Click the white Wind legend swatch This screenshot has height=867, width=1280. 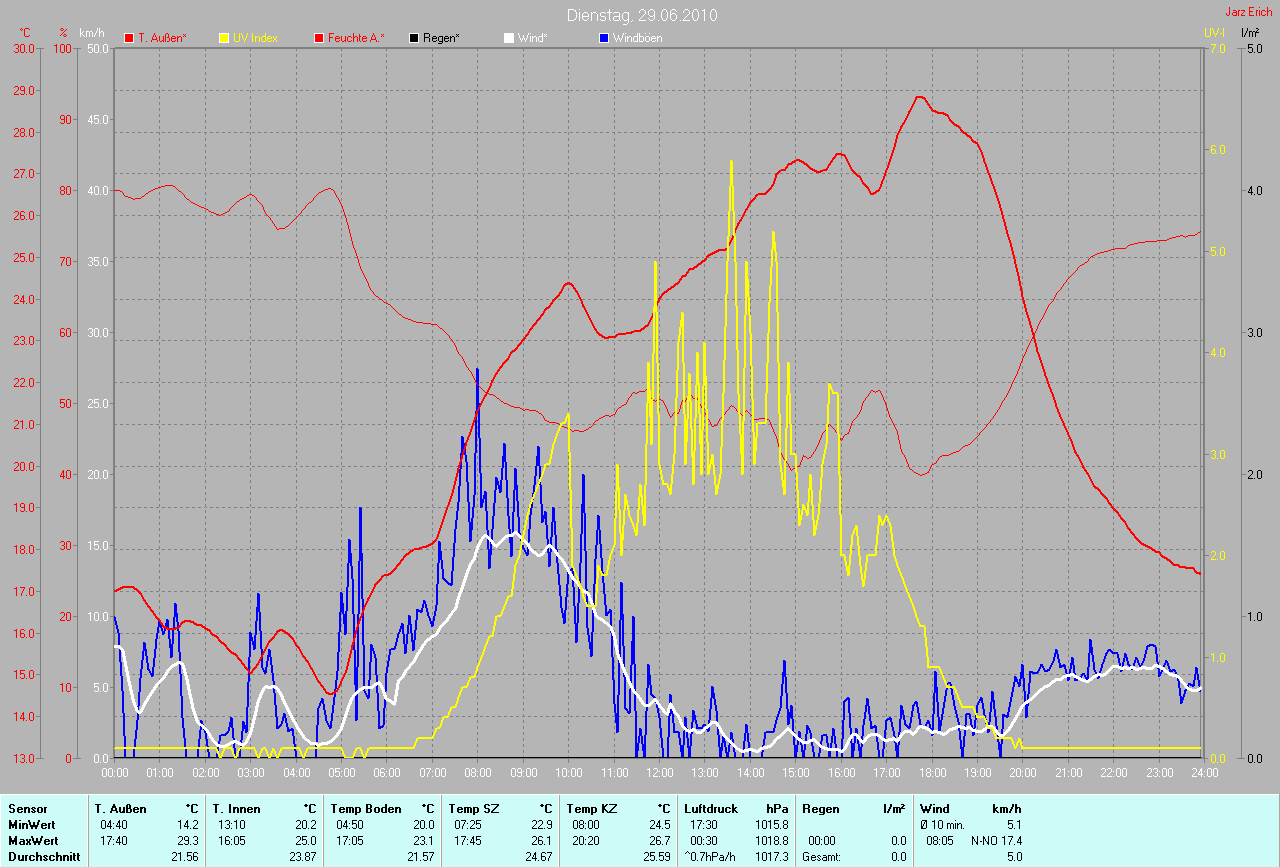508,38
